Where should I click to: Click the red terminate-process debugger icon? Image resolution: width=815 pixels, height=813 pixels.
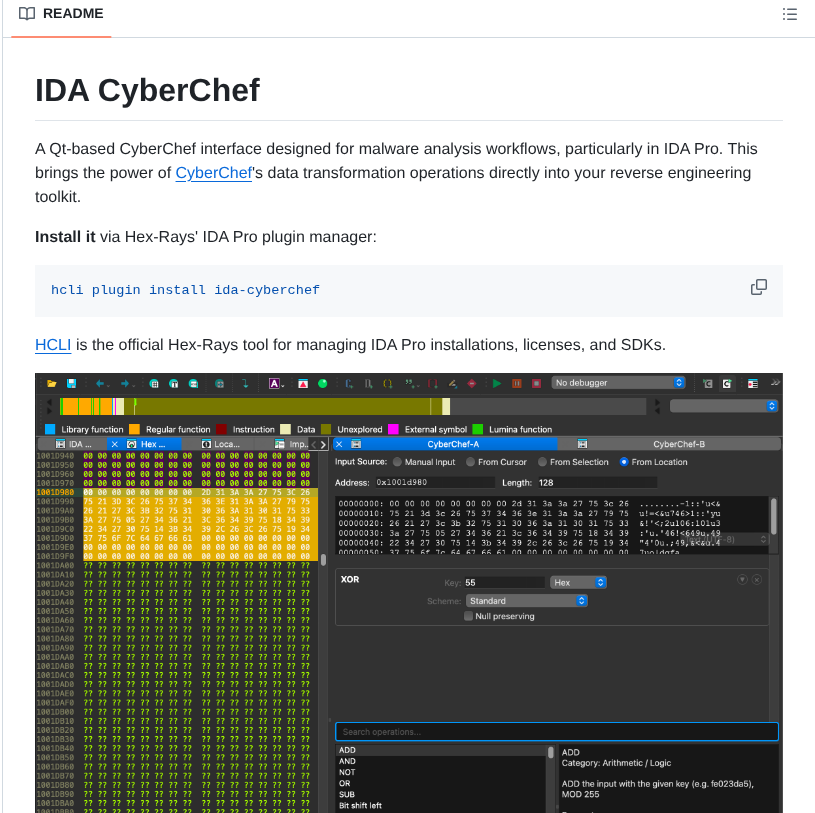(x=535, y=381)
